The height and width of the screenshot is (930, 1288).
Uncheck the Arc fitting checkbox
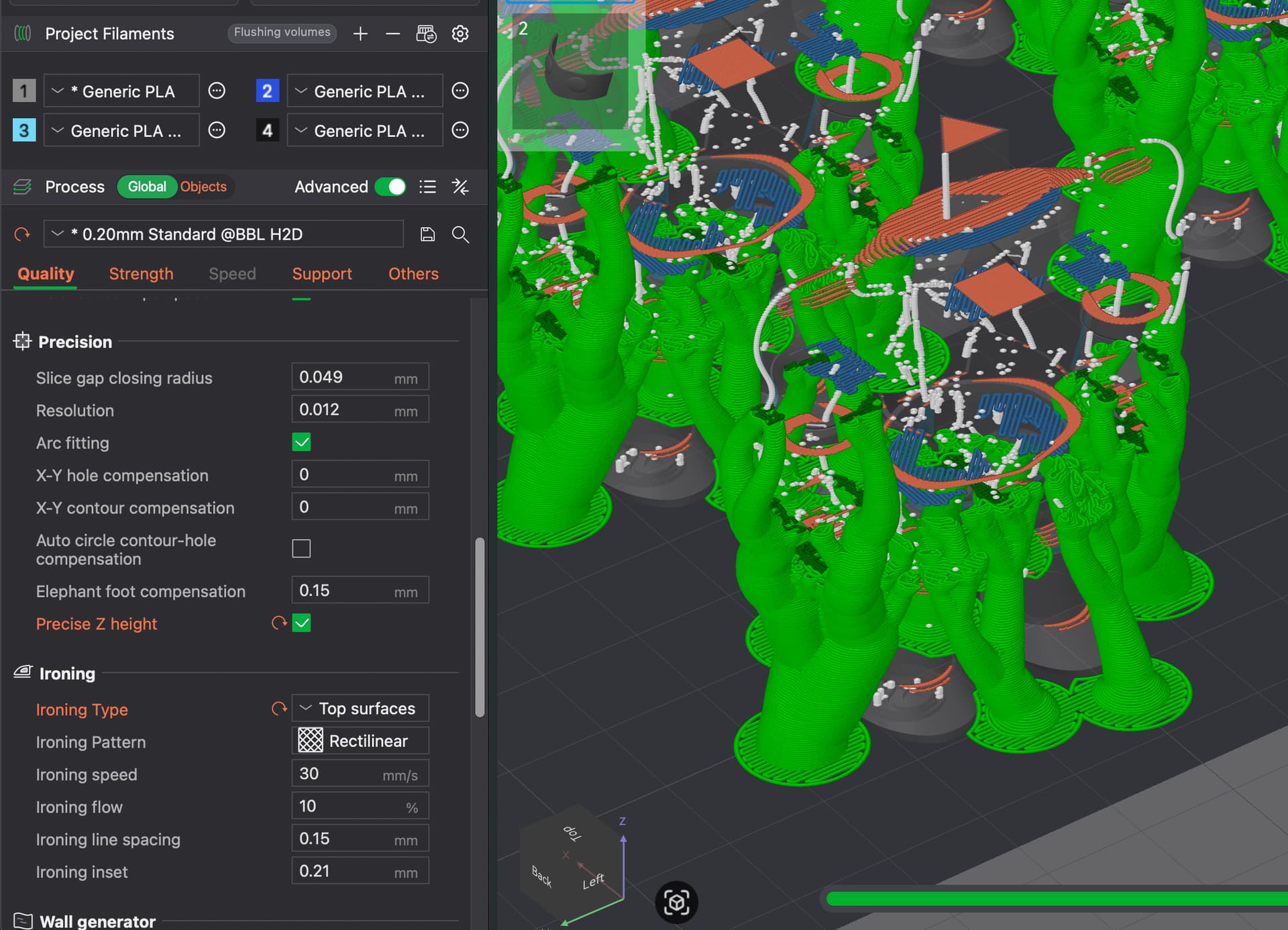coord(301,442)
